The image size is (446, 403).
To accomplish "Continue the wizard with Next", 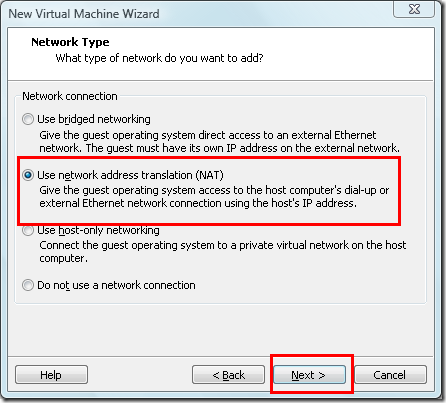I will 310,375.
